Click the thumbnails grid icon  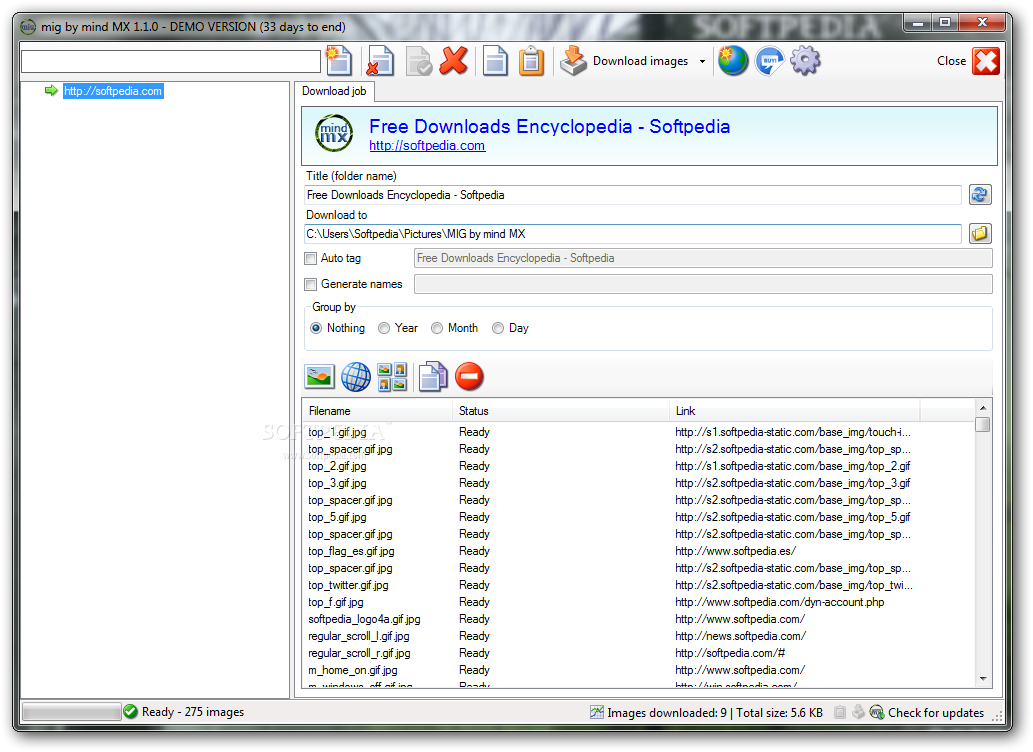coord(393,377)
